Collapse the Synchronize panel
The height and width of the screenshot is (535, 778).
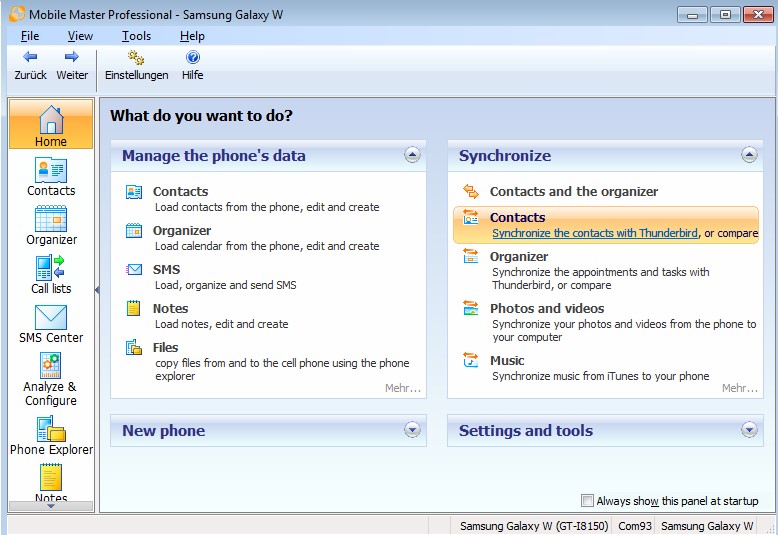coord(749,155)
